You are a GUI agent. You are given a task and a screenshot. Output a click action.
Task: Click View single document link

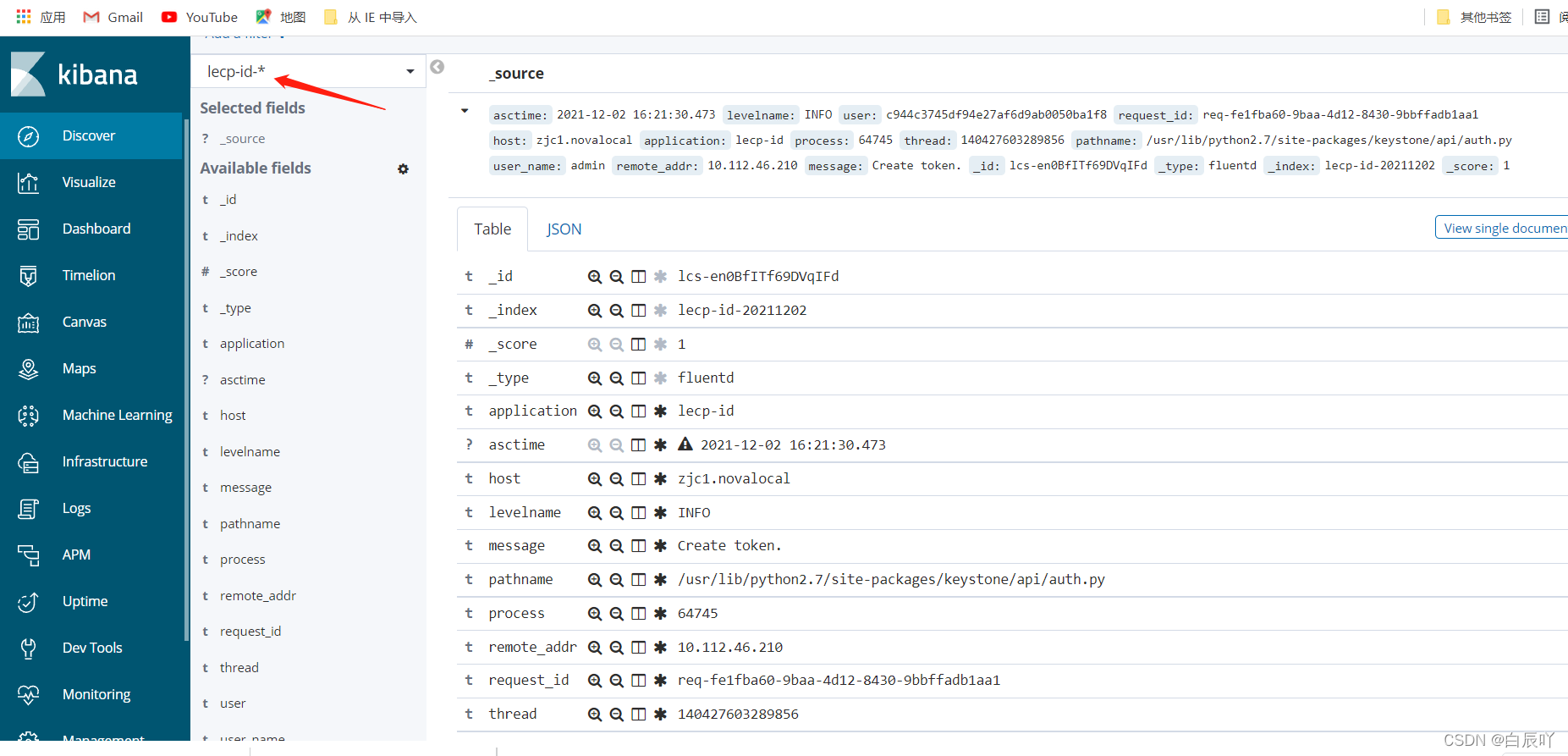(x=1501, y=228)
